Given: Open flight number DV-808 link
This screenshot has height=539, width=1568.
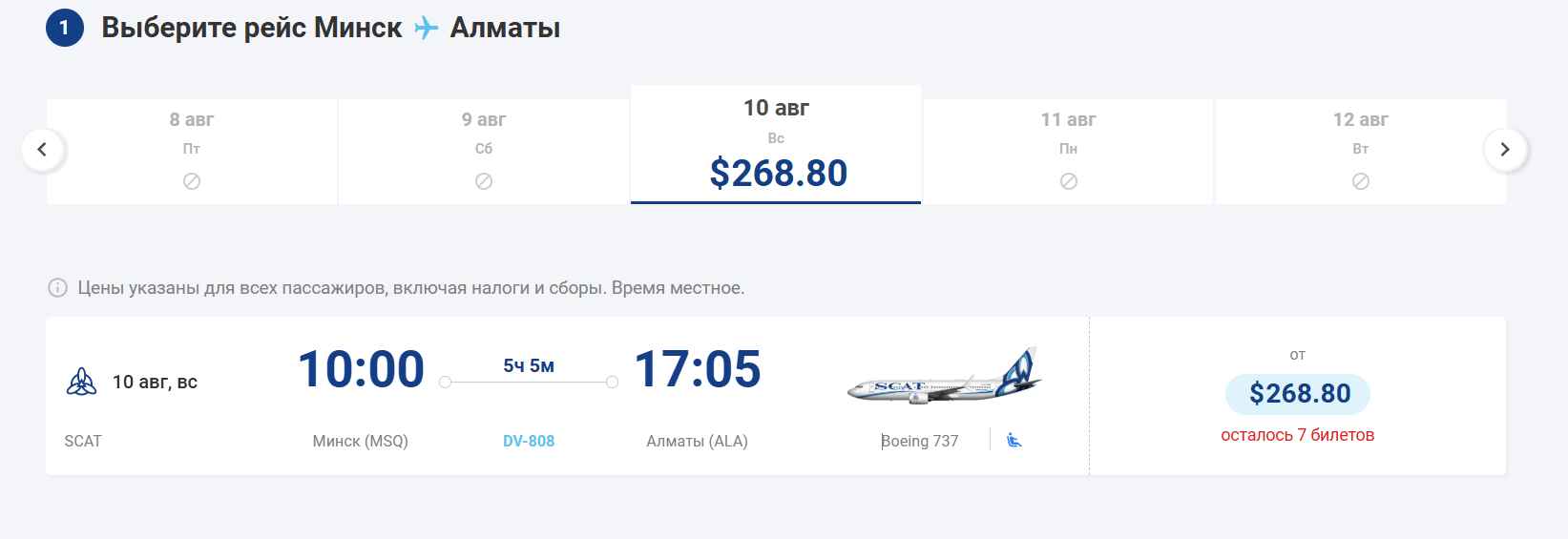Looking at the screenshot, I should [x=529, y=441].
